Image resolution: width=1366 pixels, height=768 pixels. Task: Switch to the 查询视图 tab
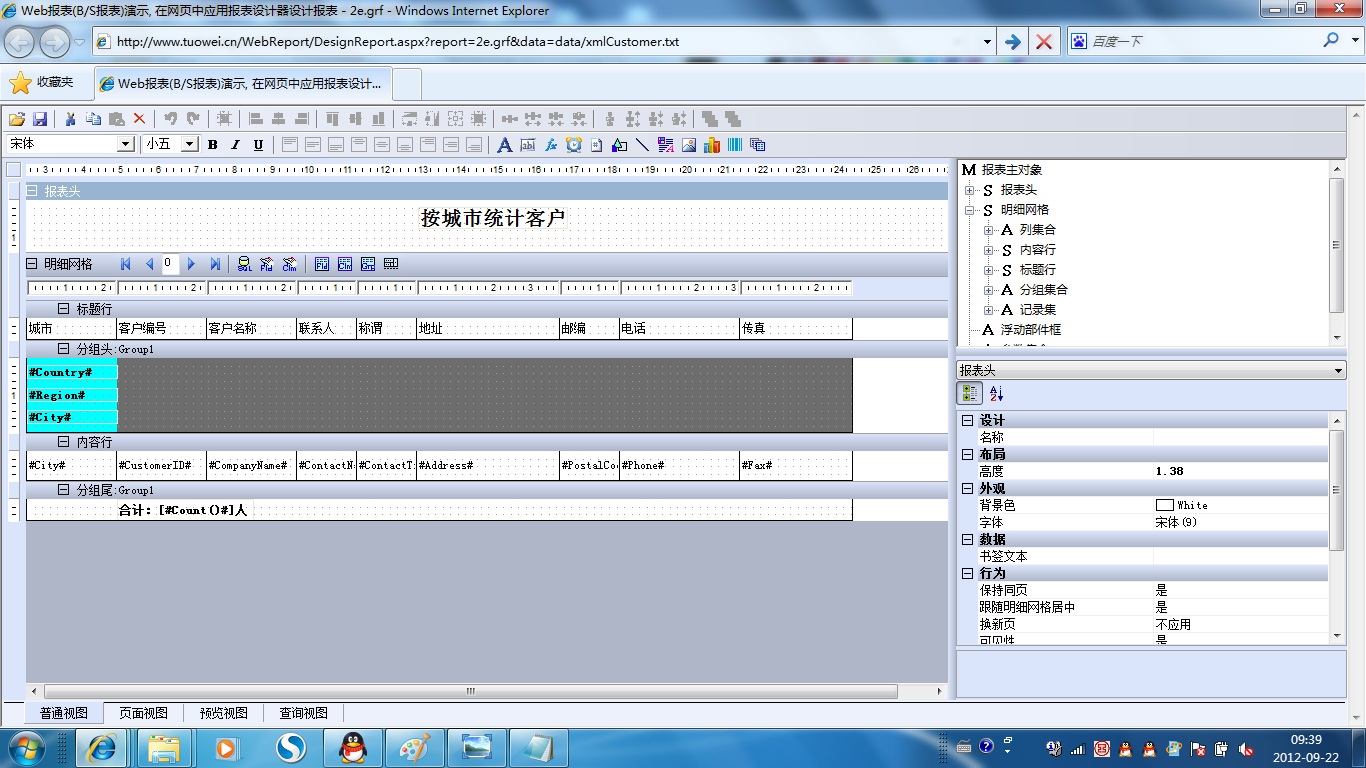(303, 713)
